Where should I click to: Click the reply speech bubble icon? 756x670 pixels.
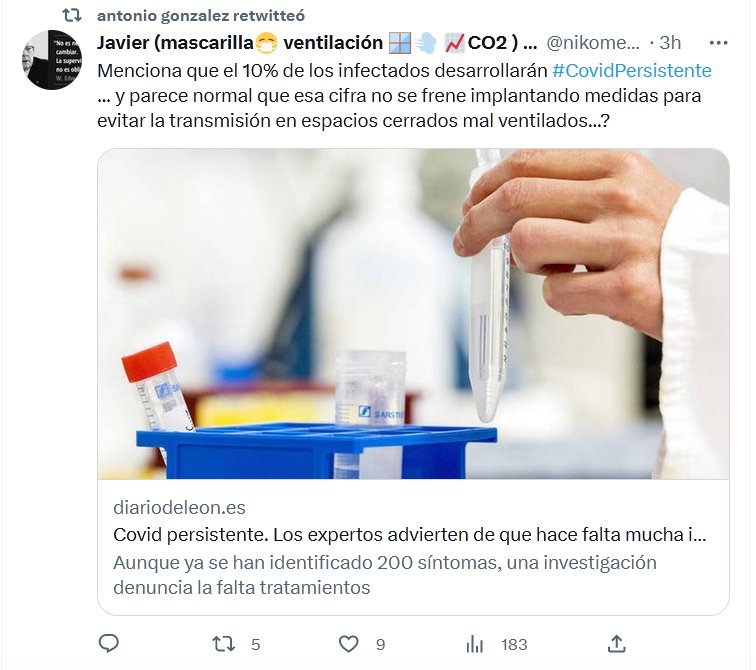tap(108, 643)
